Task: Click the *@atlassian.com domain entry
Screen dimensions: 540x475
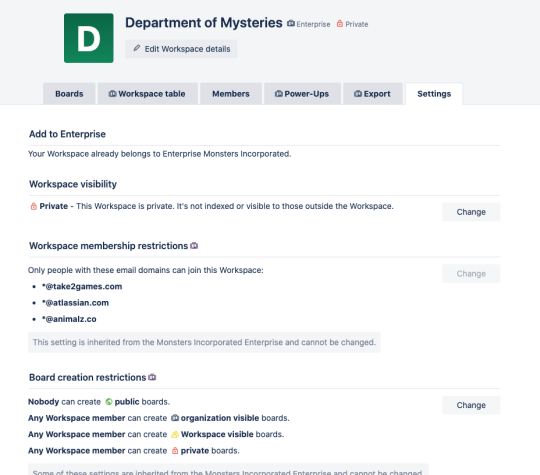Action: coord(75,303)
